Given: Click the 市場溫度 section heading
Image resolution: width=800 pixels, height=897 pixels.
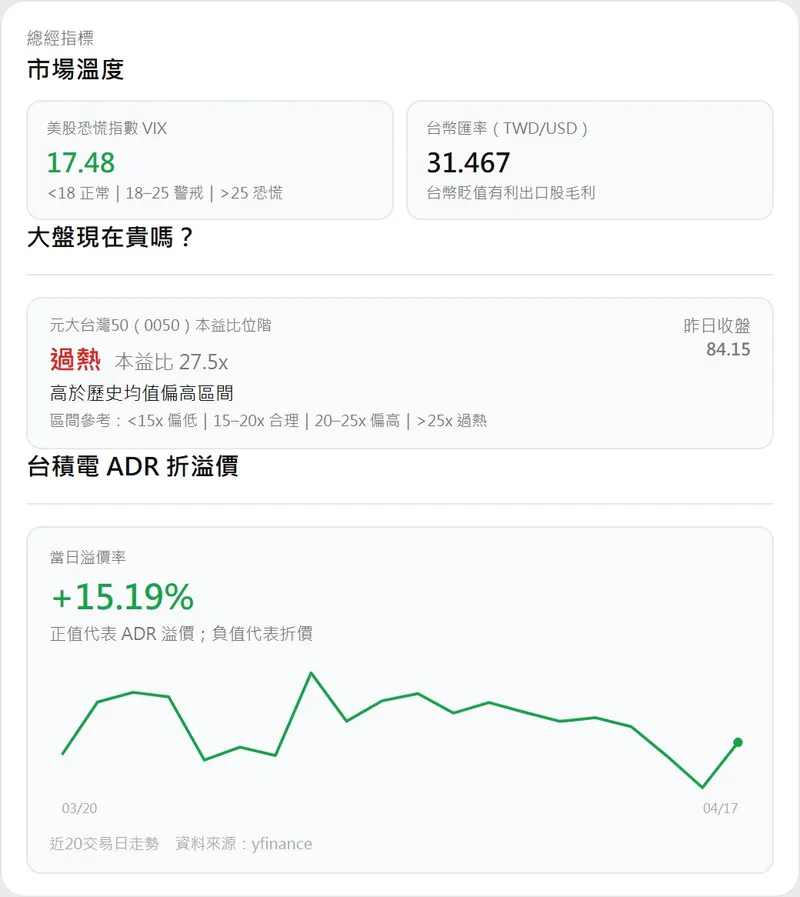Looking at the screenshot, I should 76,70.
